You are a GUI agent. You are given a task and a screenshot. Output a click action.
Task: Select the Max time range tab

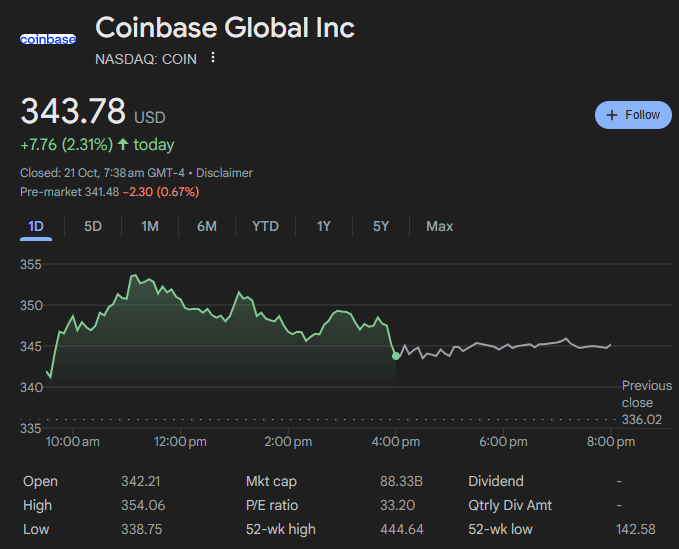tap(439, 226)
